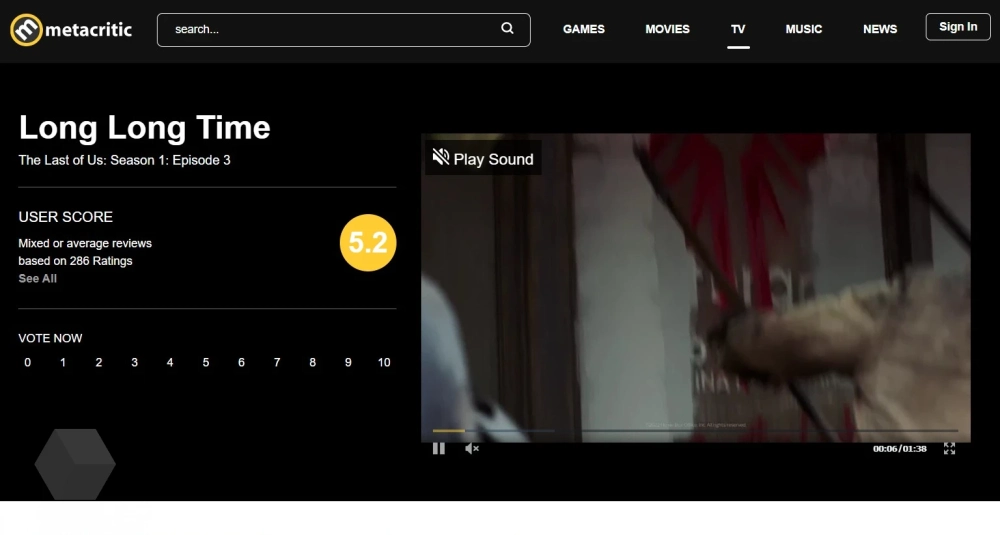Click the gray hexagon placeholder icon
The width and height of the screenshot is (1000, 535).
75,464
